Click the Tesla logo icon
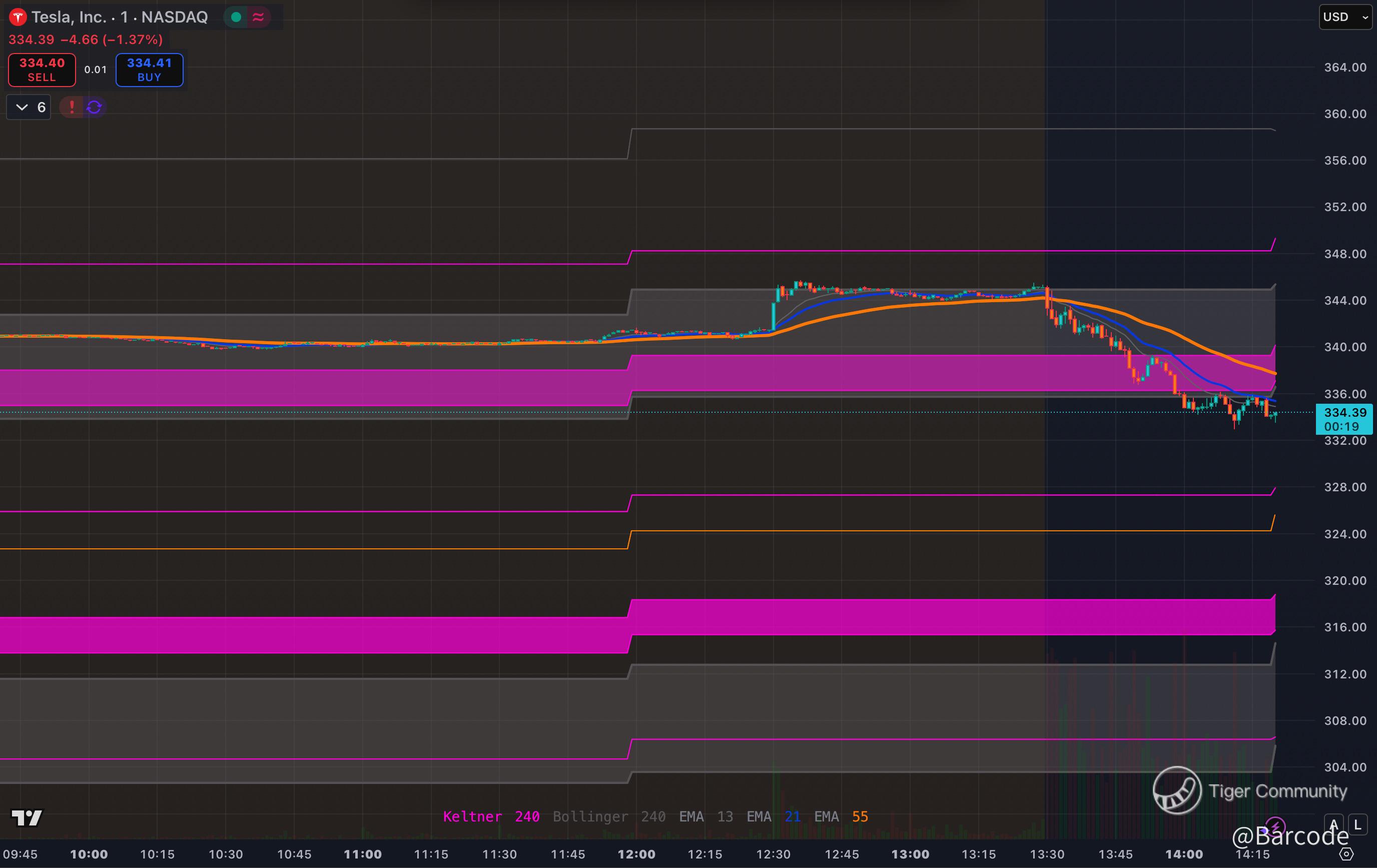1377x868 pixels. [x=18, y=17]
